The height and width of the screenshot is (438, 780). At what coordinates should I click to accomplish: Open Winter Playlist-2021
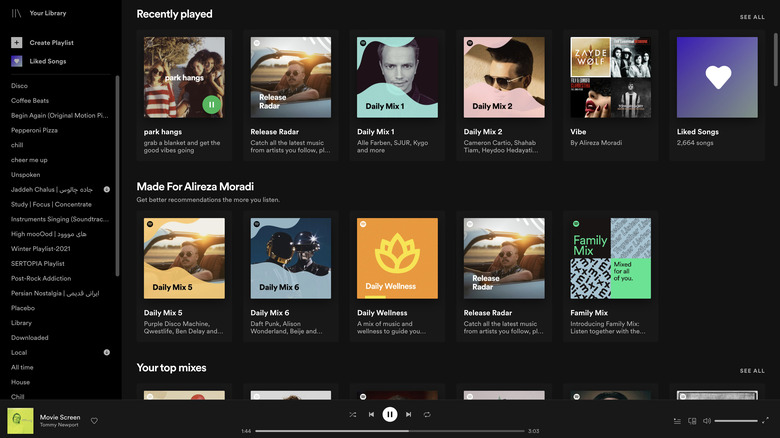tap(41, 249)
